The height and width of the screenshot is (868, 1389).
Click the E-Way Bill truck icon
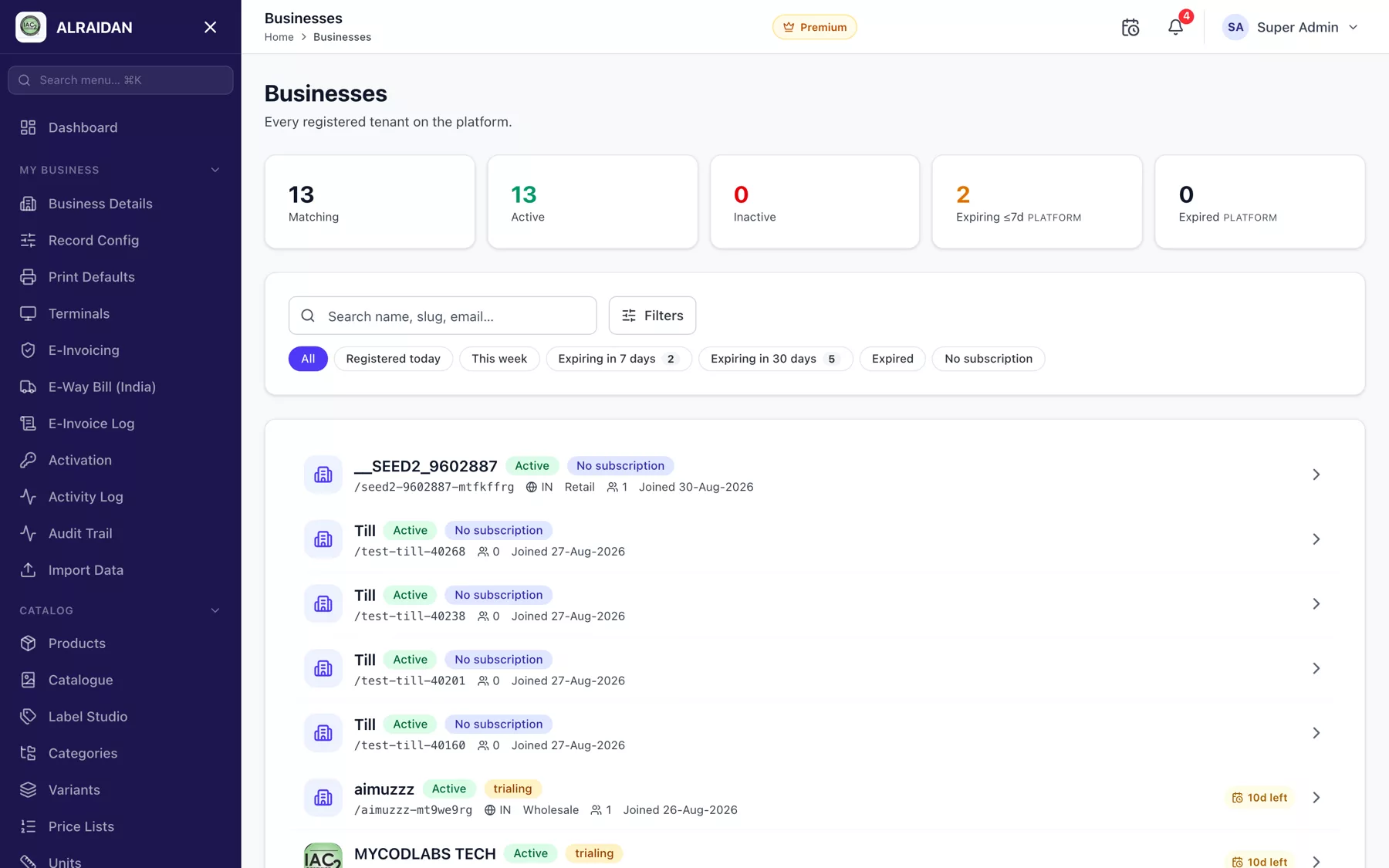coord(29,387)
